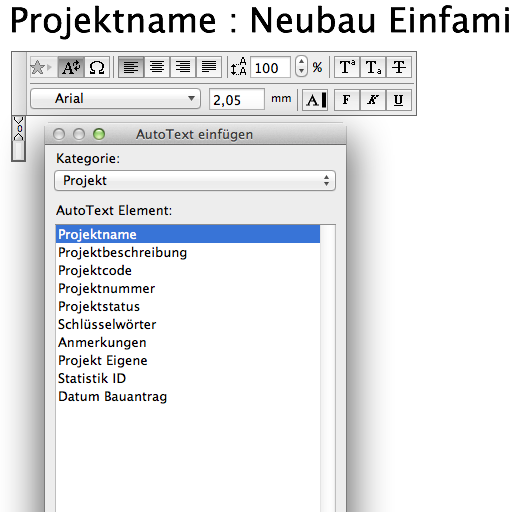The width and height of the screenshot is (512, 512).
Task: Align text left
Action: [x=131, y=68]
